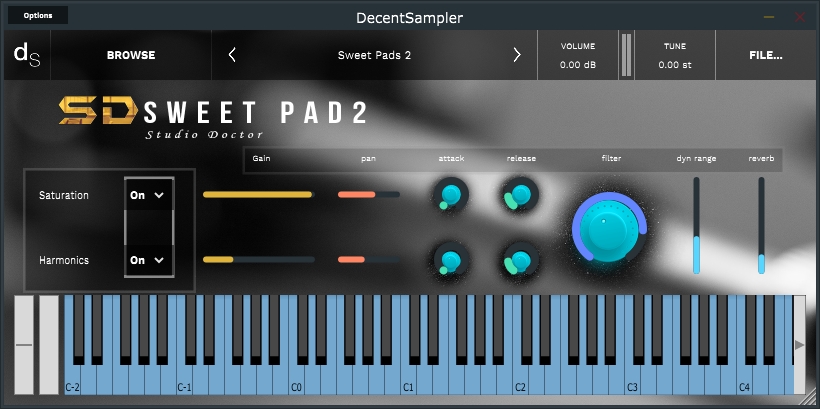Click the Harmonics gain yellow slider

[x=258, y=259]
